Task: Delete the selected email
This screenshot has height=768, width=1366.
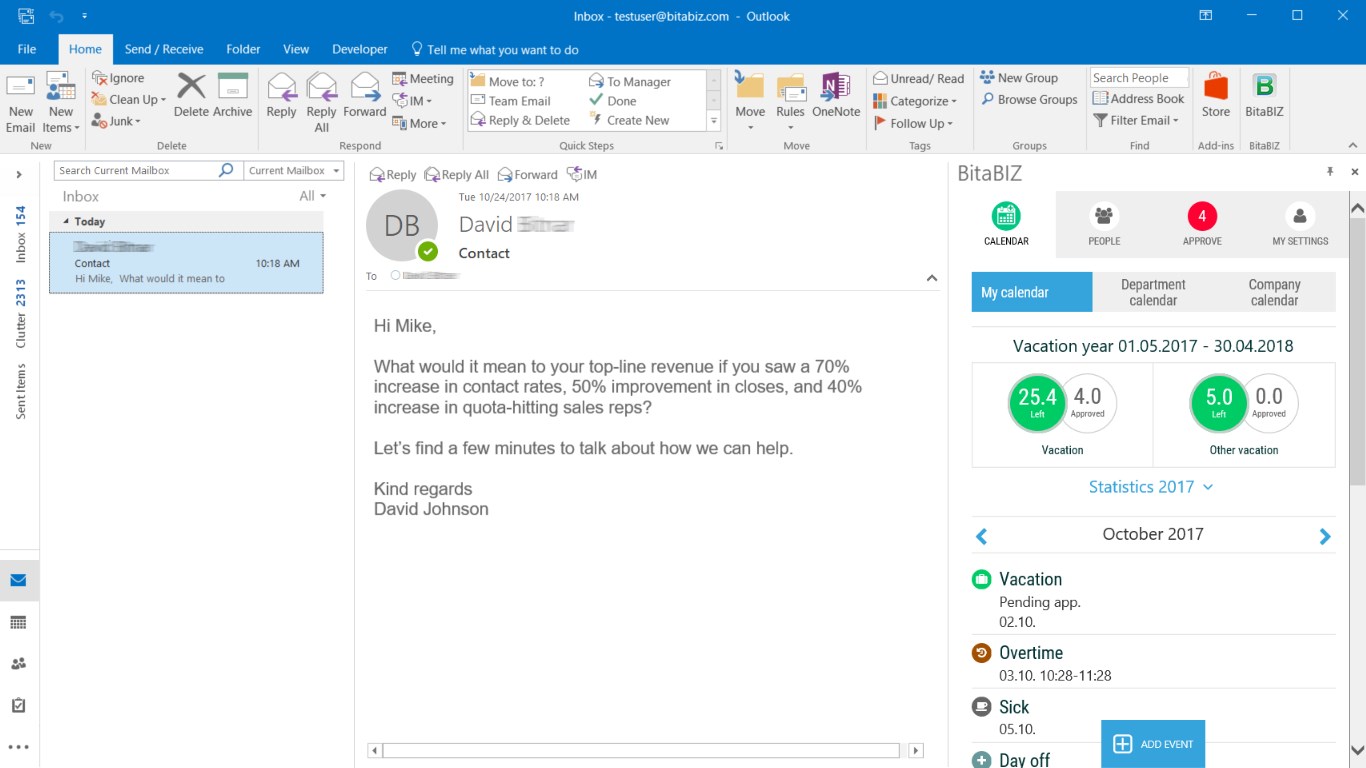Action: pos(191,97)
